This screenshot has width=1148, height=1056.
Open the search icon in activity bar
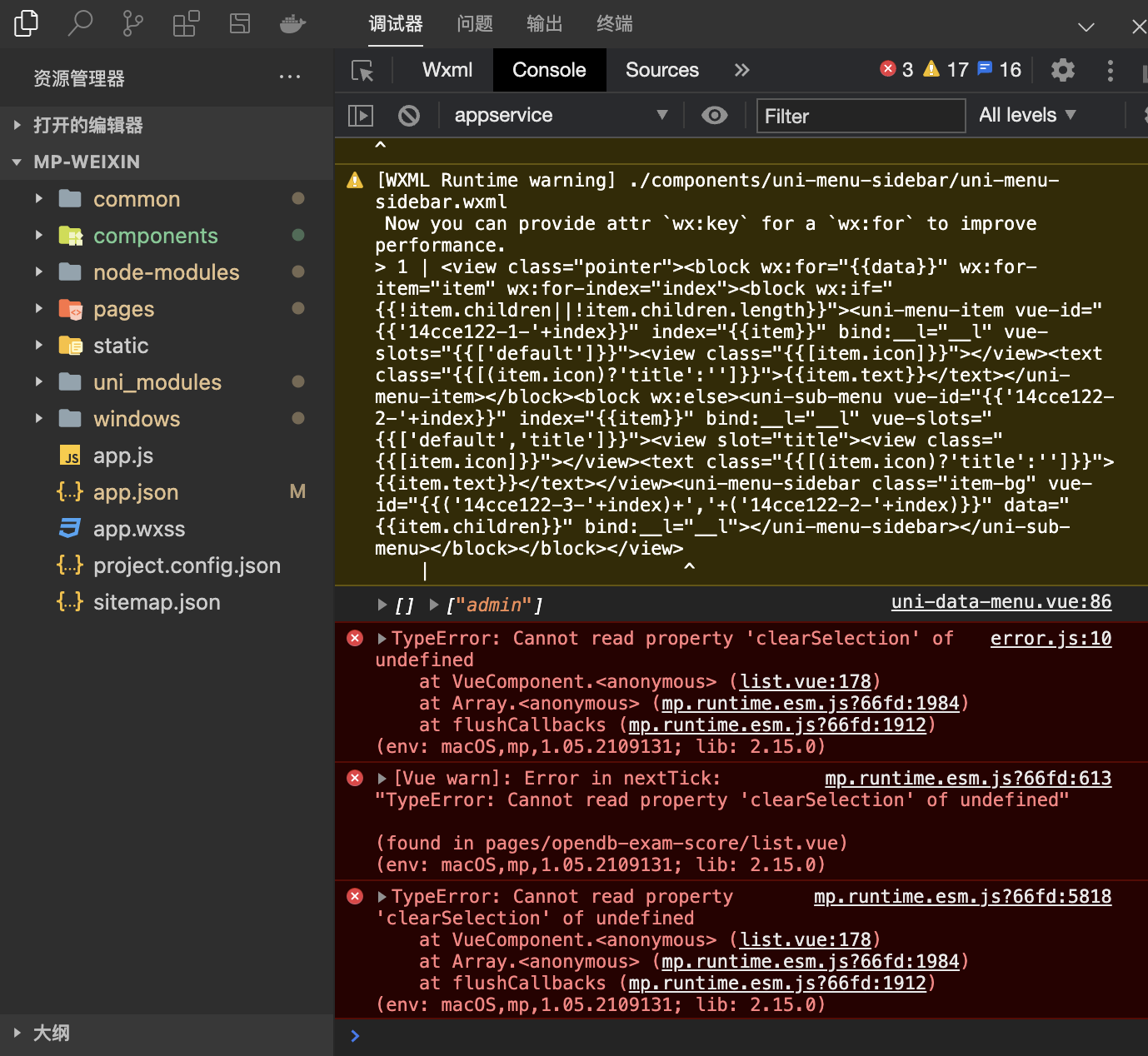coord(80,23)
